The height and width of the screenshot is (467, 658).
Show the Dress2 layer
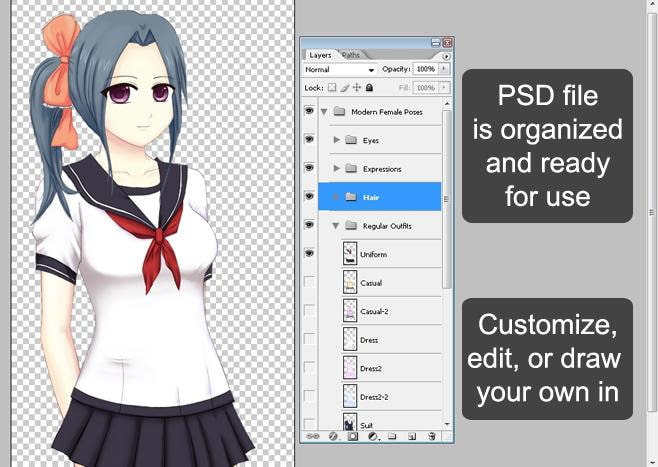309,368
